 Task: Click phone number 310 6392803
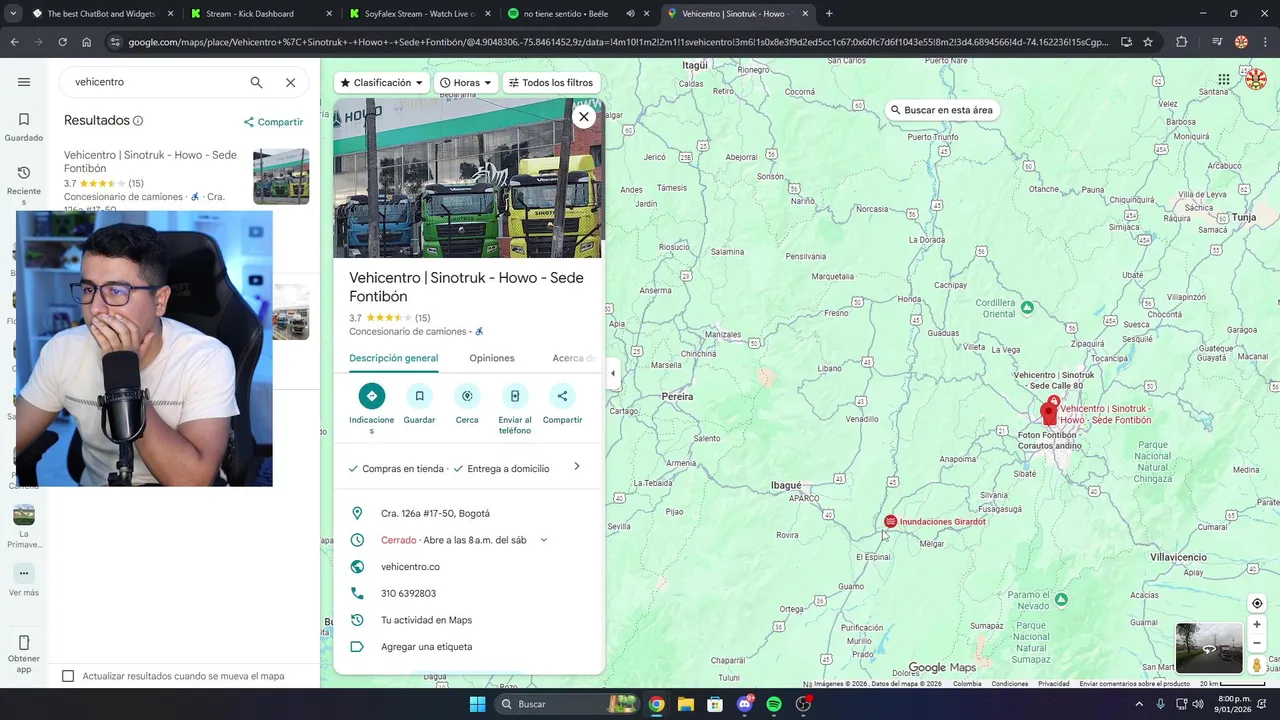pos(408,593)
